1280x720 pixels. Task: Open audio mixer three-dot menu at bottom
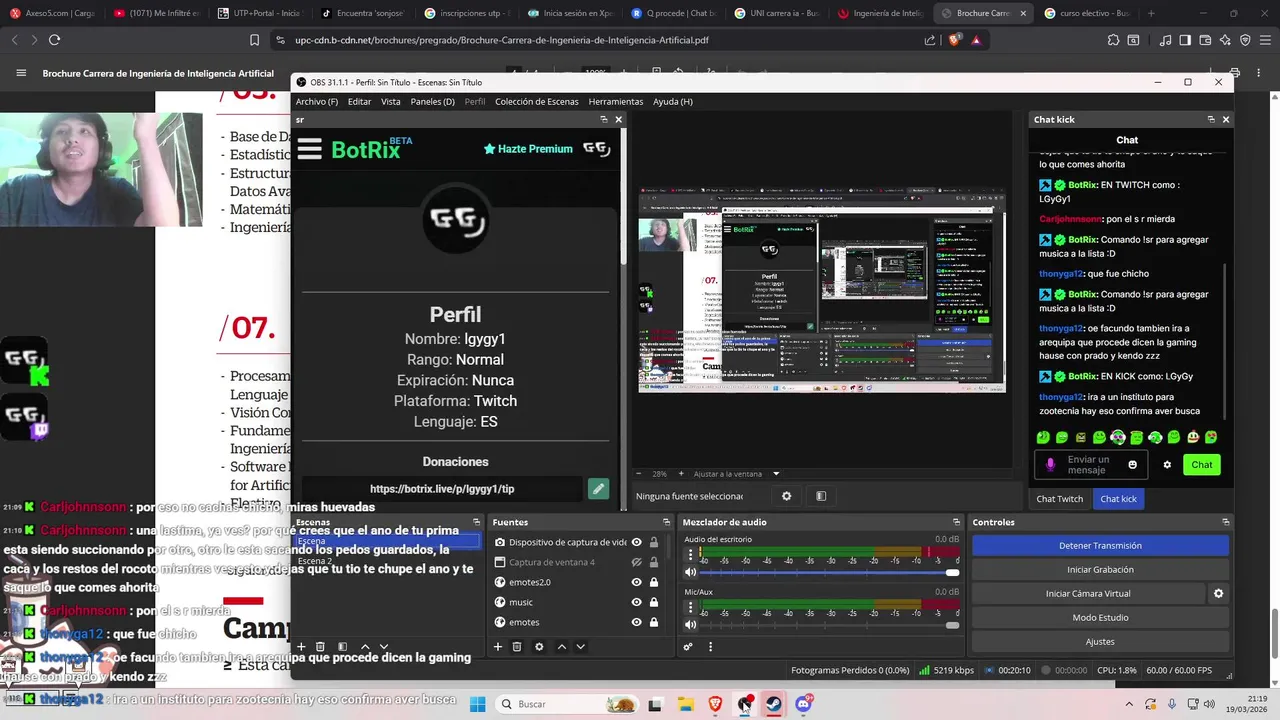click(x=711, y=647)
